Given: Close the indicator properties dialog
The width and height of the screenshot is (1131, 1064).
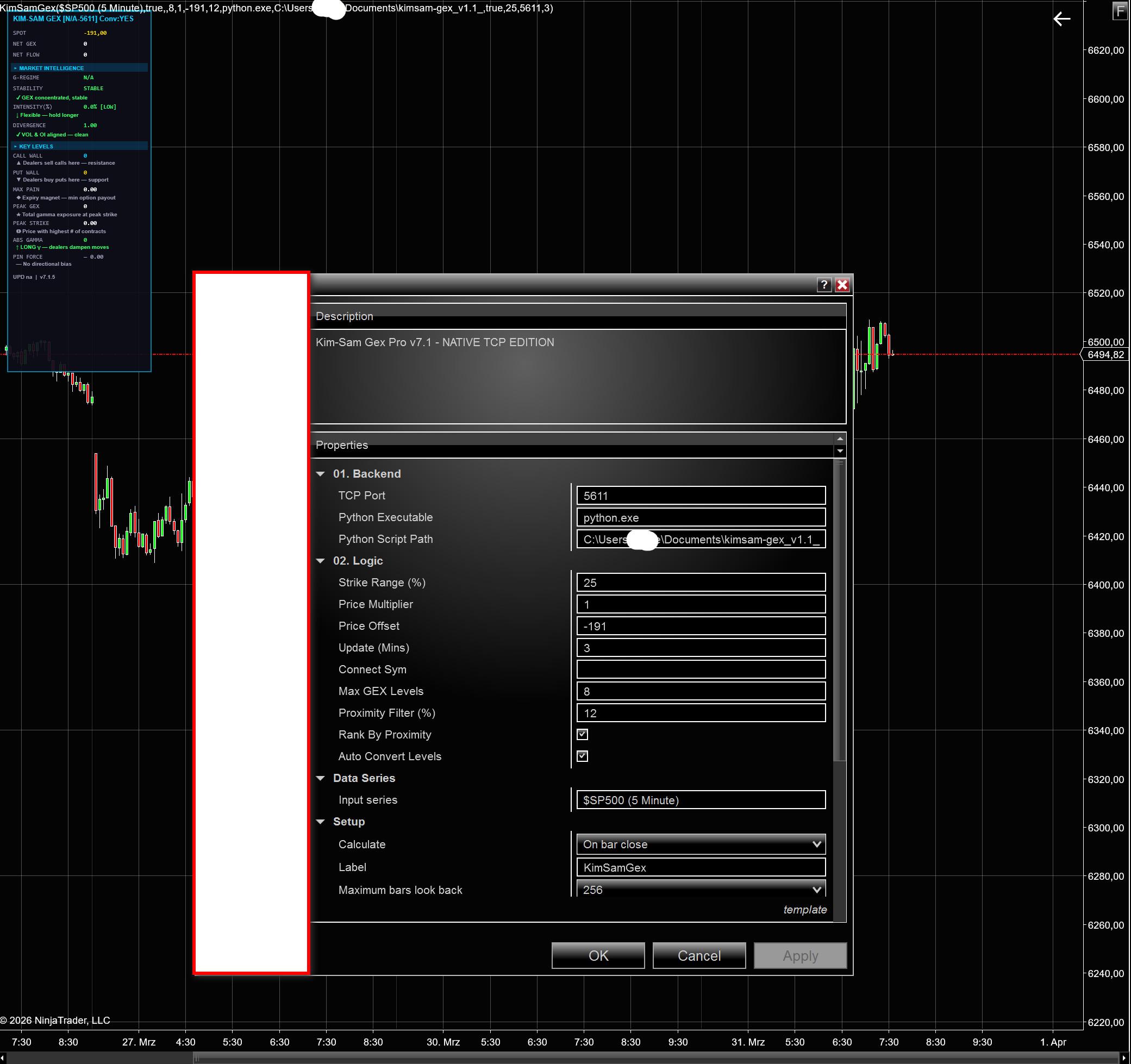Looking at the screenshot, I should pos(842,285).
